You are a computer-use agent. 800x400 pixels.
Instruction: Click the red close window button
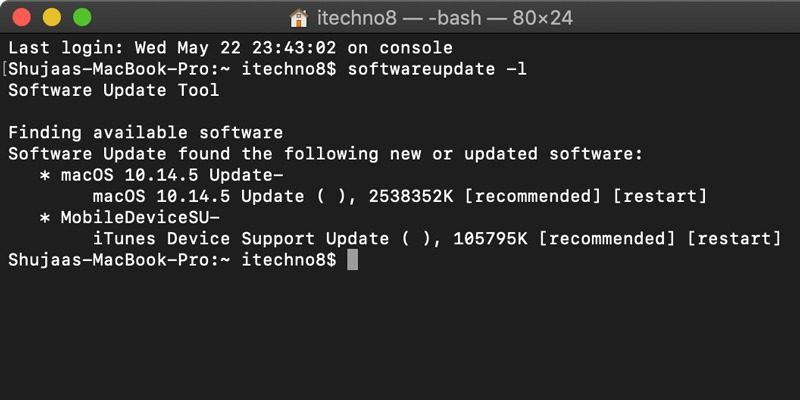point(21,18)
